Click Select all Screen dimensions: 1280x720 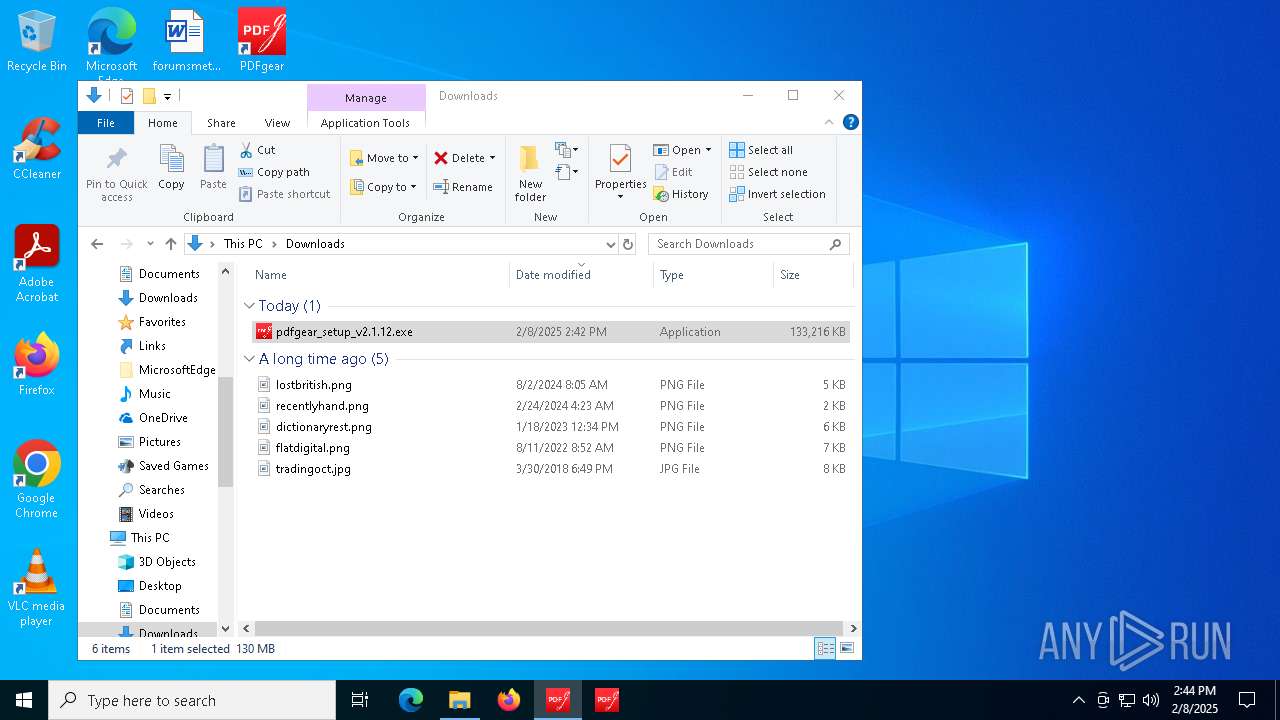click(x=761, y=150)
